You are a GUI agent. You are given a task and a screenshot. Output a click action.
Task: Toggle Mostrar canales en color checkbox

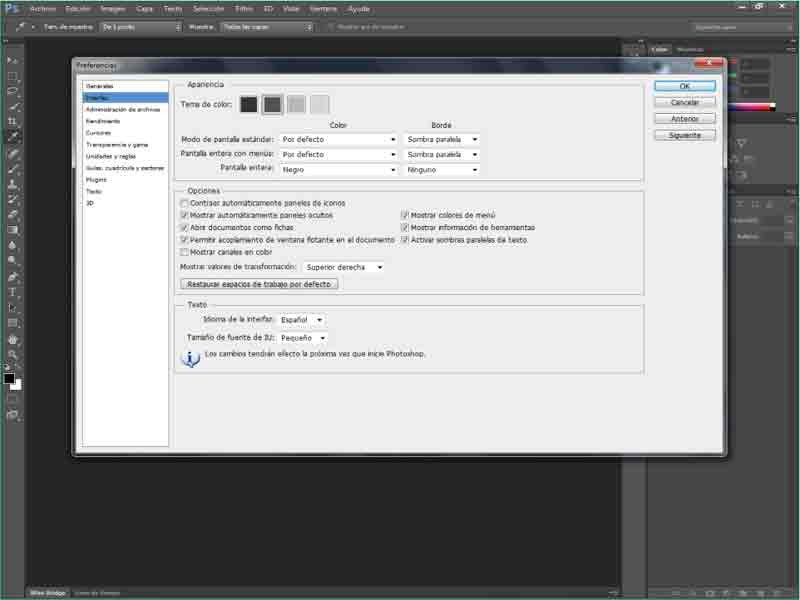coord(184,252)
